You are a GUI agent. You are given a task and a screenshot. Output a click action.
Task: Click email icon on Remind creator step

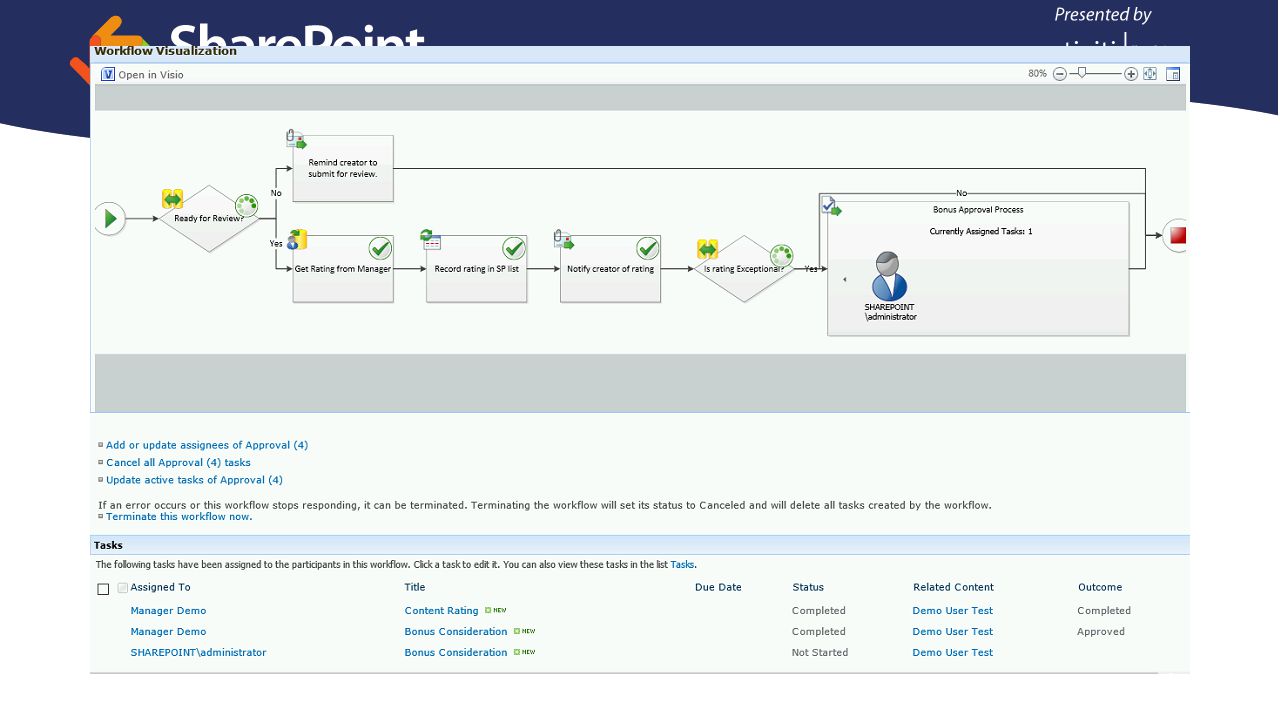tap(295, 139)
